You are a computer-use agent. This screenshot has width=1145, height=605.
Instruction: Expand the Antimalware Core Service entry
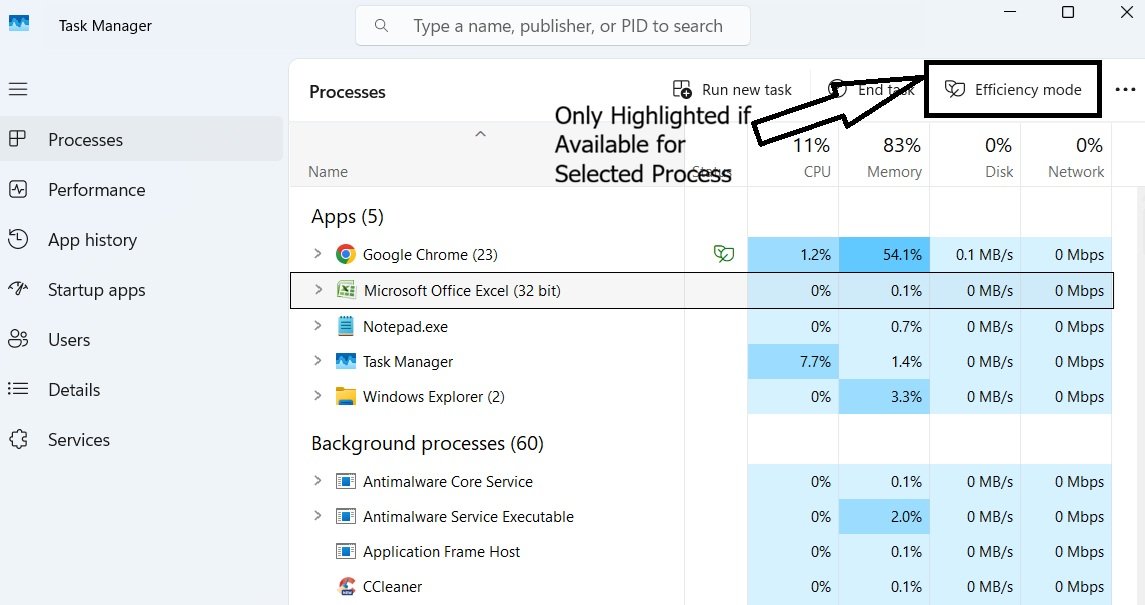318,480
